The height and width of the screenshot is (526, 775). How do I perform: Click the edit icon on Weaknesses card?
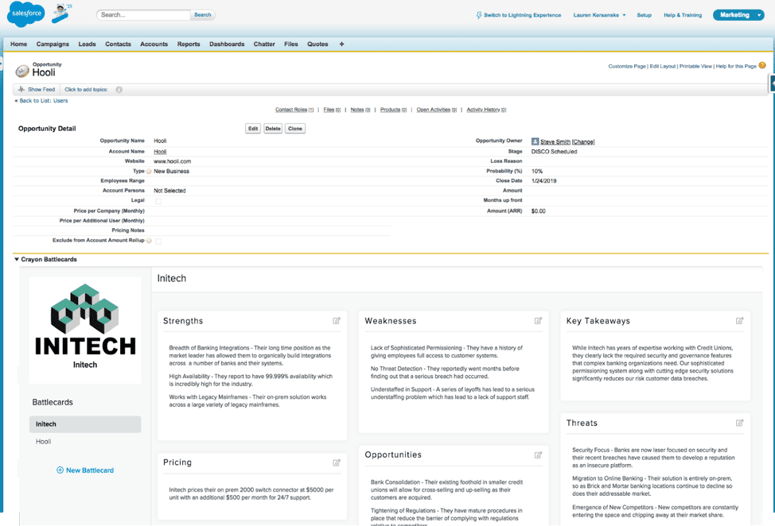click(x=538, y=321)
